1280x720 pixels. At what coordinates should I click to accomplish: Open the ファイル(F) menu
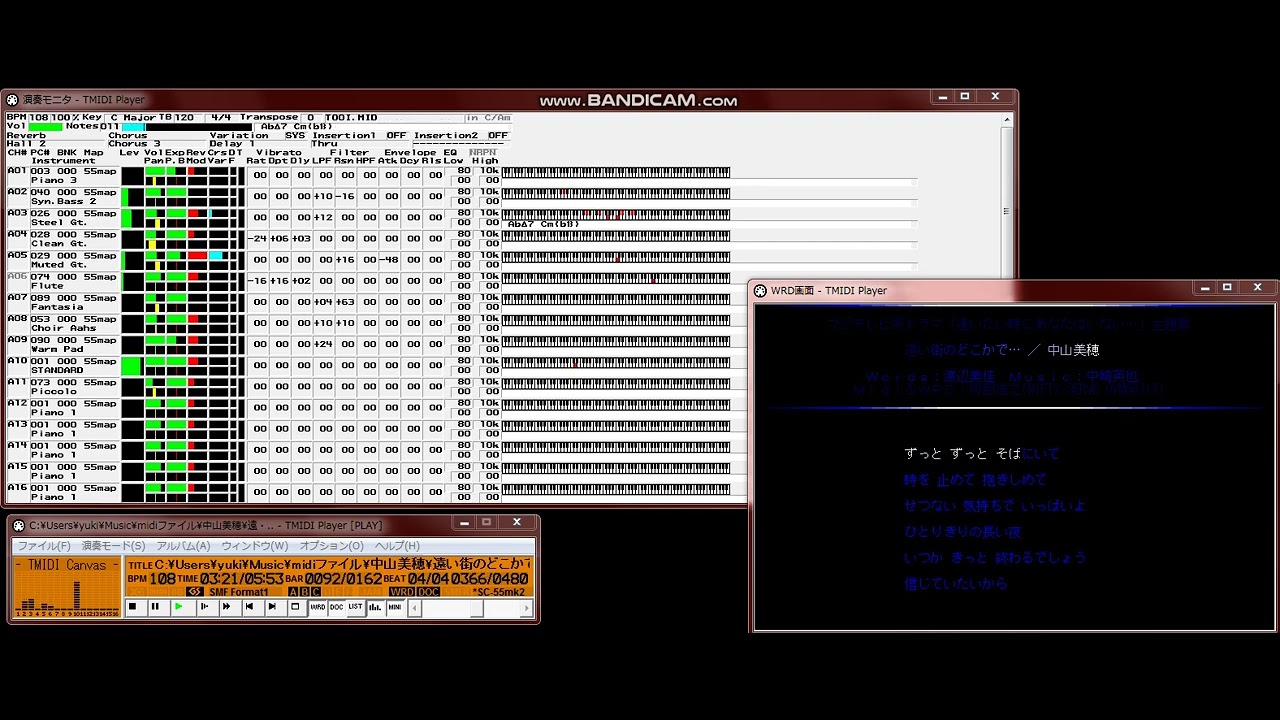(x=43, y=546)
